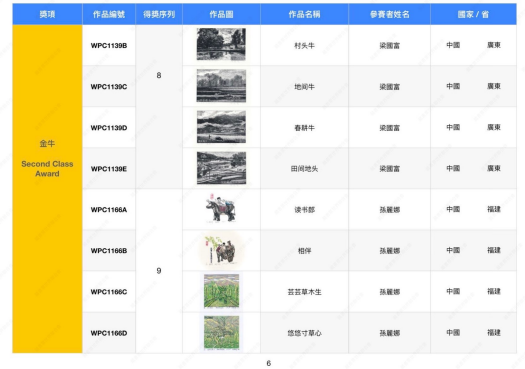
Task: Click 中國 in the 春耕牛 row
Action: (x=453, y=127)
